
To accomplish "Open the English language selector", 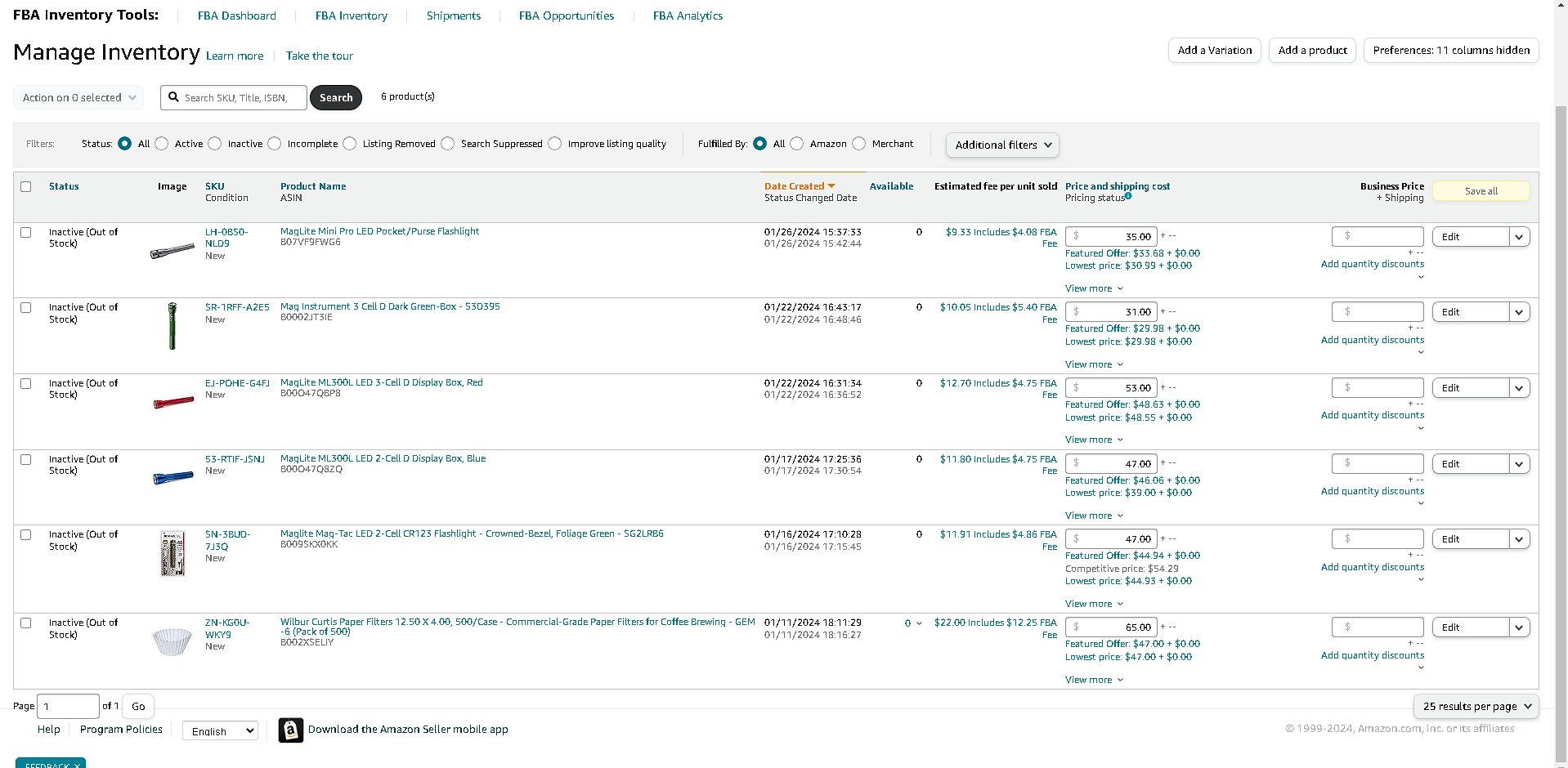I will (220, 731).
